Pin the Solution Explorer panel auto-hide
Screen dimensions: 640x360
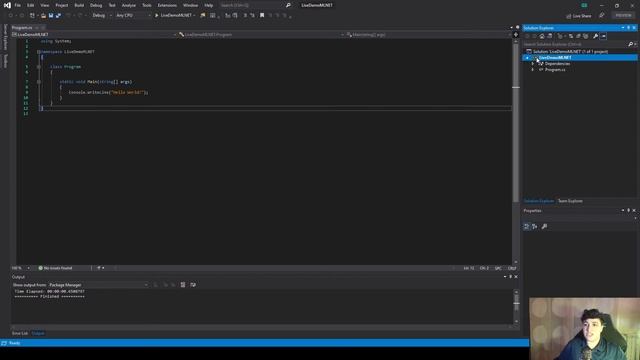[629, 28]
